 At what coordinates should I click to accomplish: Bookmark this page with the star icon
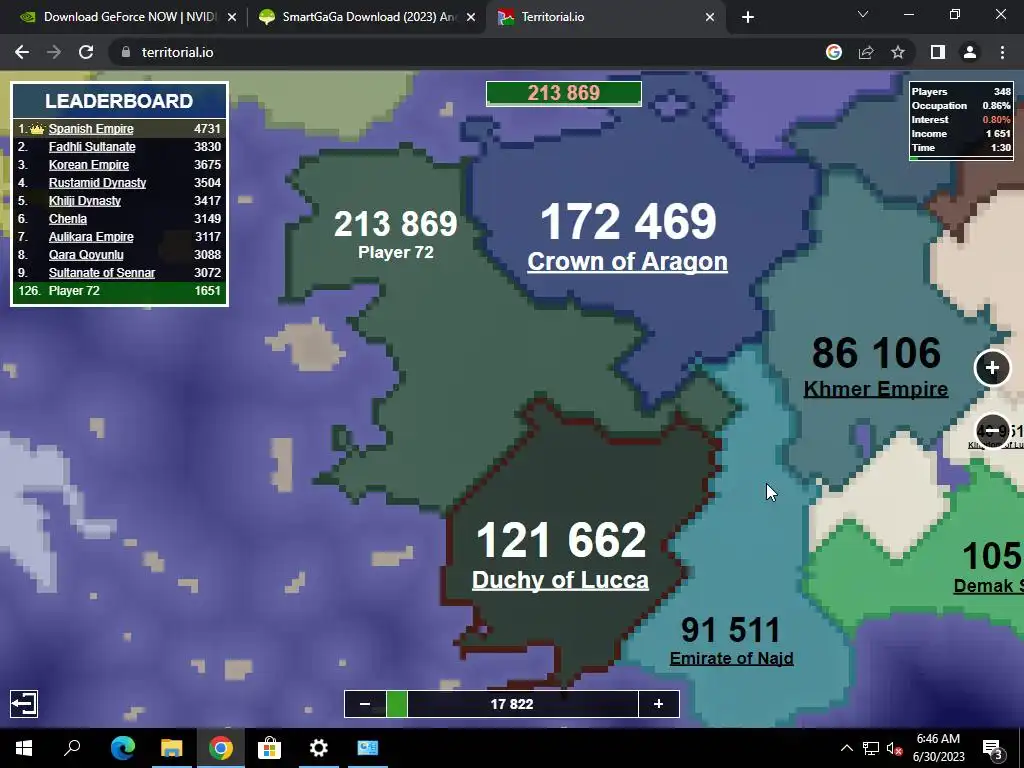(x=898, y=52)
